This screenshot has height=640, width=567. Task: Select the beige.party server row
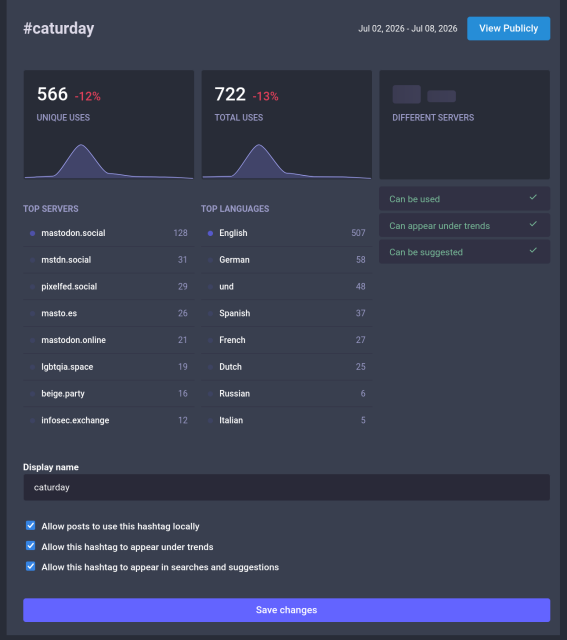109,394
